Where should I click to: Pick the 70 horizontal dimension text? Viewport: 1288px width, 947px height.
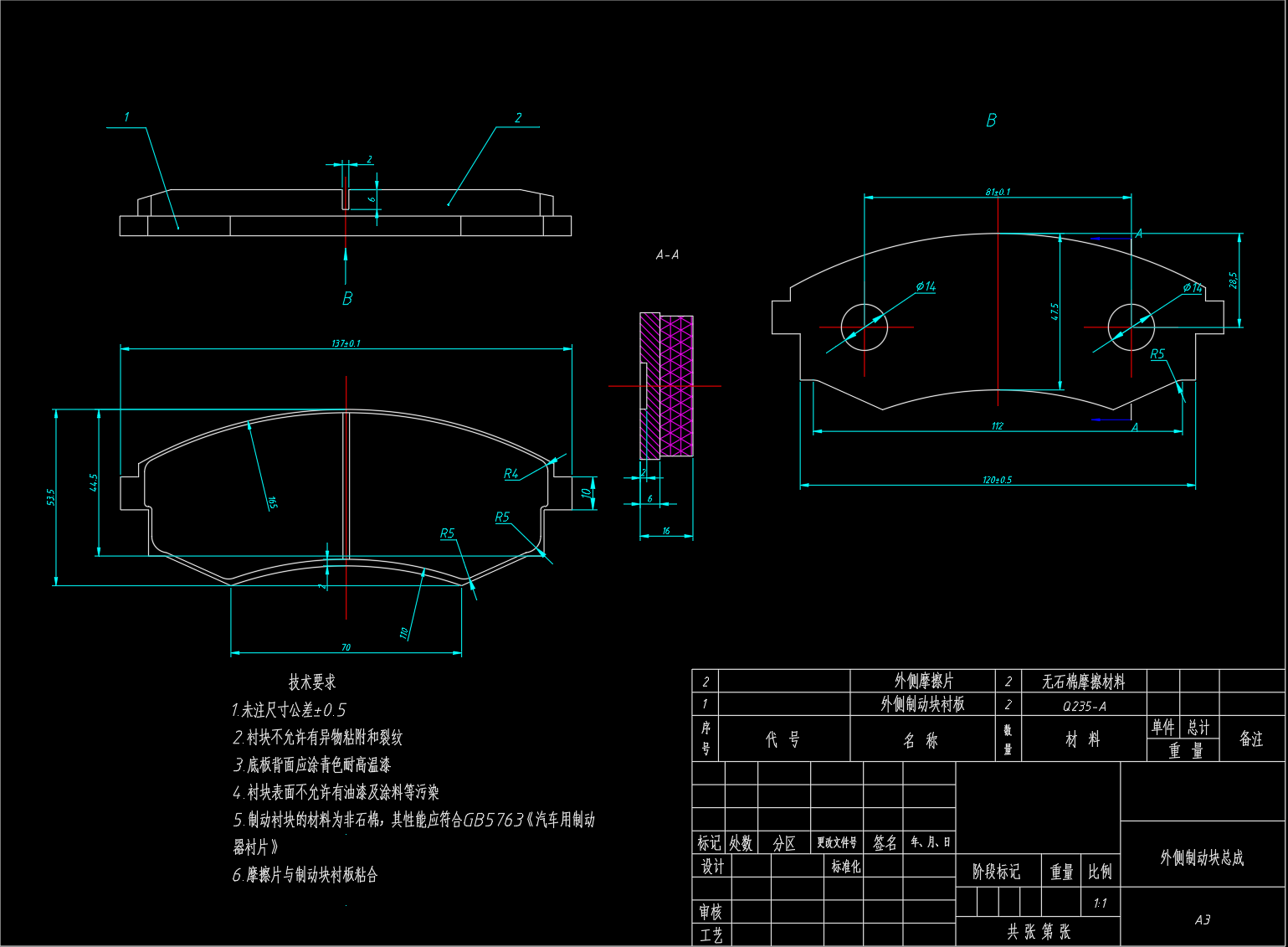click(346, 647)
